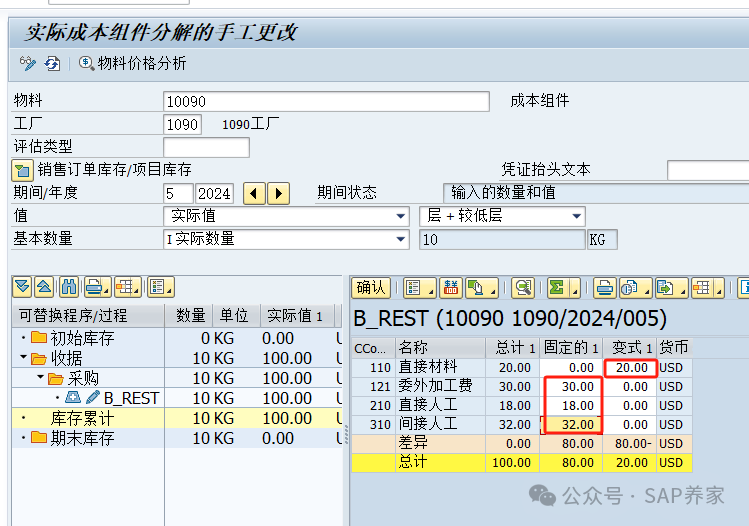The width and height of the screenshot is (749, 526).
Task: Click the magnifier search icon in right toolbar
Action: coord(523,288)
